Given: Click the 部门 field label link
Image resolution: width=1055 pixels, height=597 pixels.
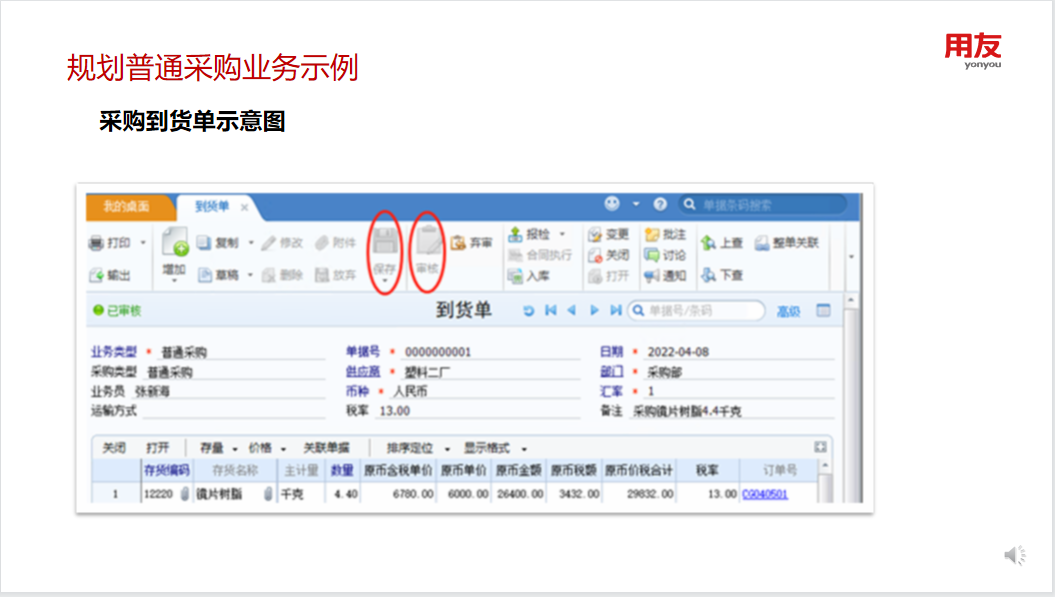Looking at the screenshot, I should click(612, 372).
